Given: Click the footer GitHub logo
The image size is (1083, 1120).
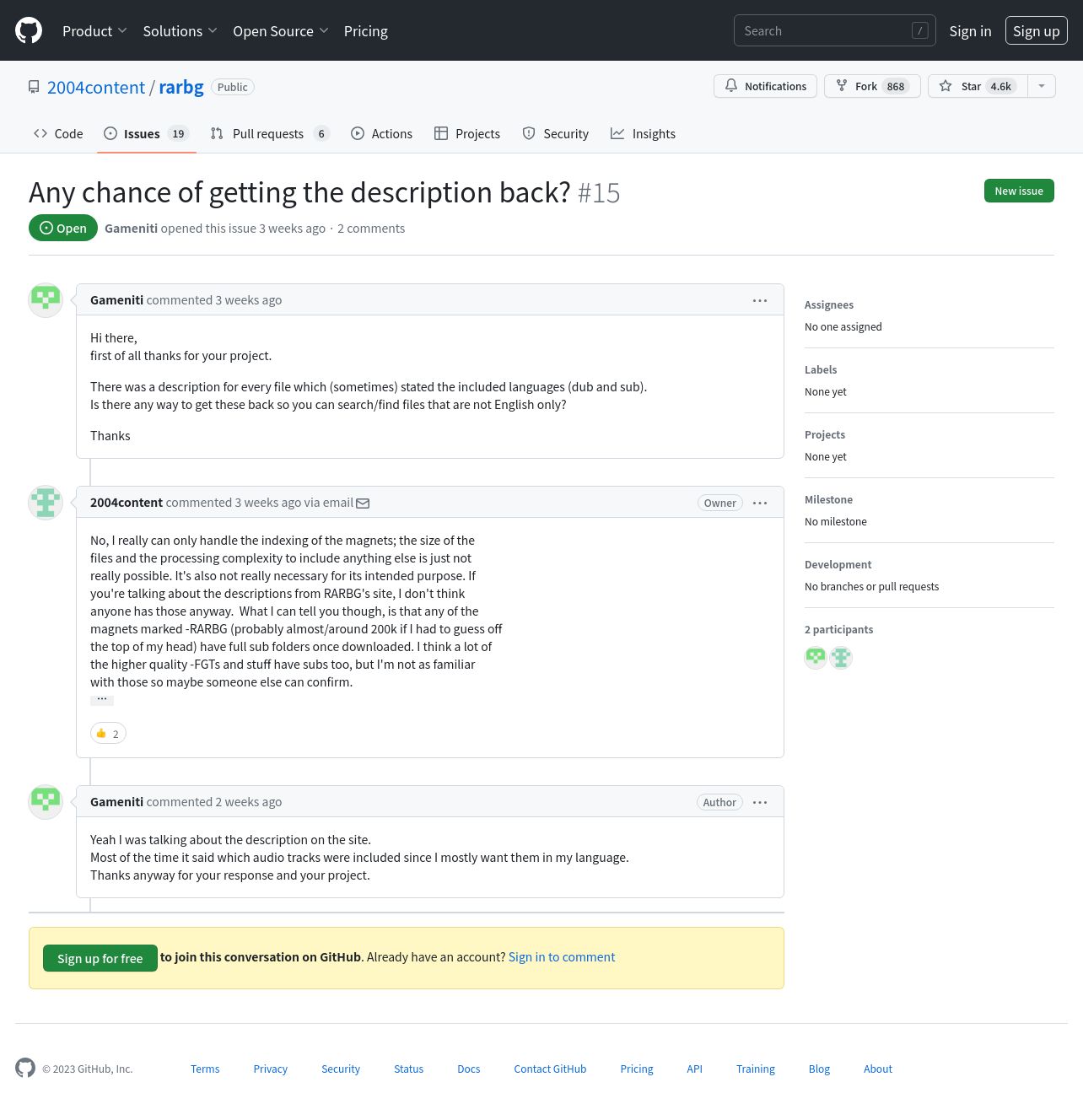Looking at the screenshot, I should coord(25,1068).
